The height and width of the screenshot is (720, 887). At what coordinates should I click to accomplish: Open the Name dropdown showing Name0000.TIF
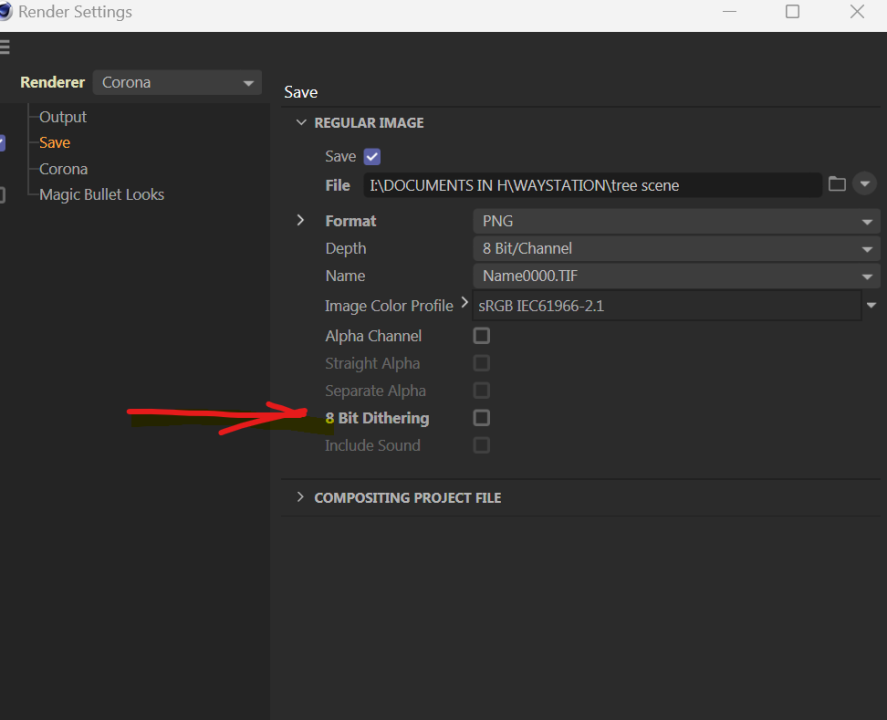click(x=676, y=276)
